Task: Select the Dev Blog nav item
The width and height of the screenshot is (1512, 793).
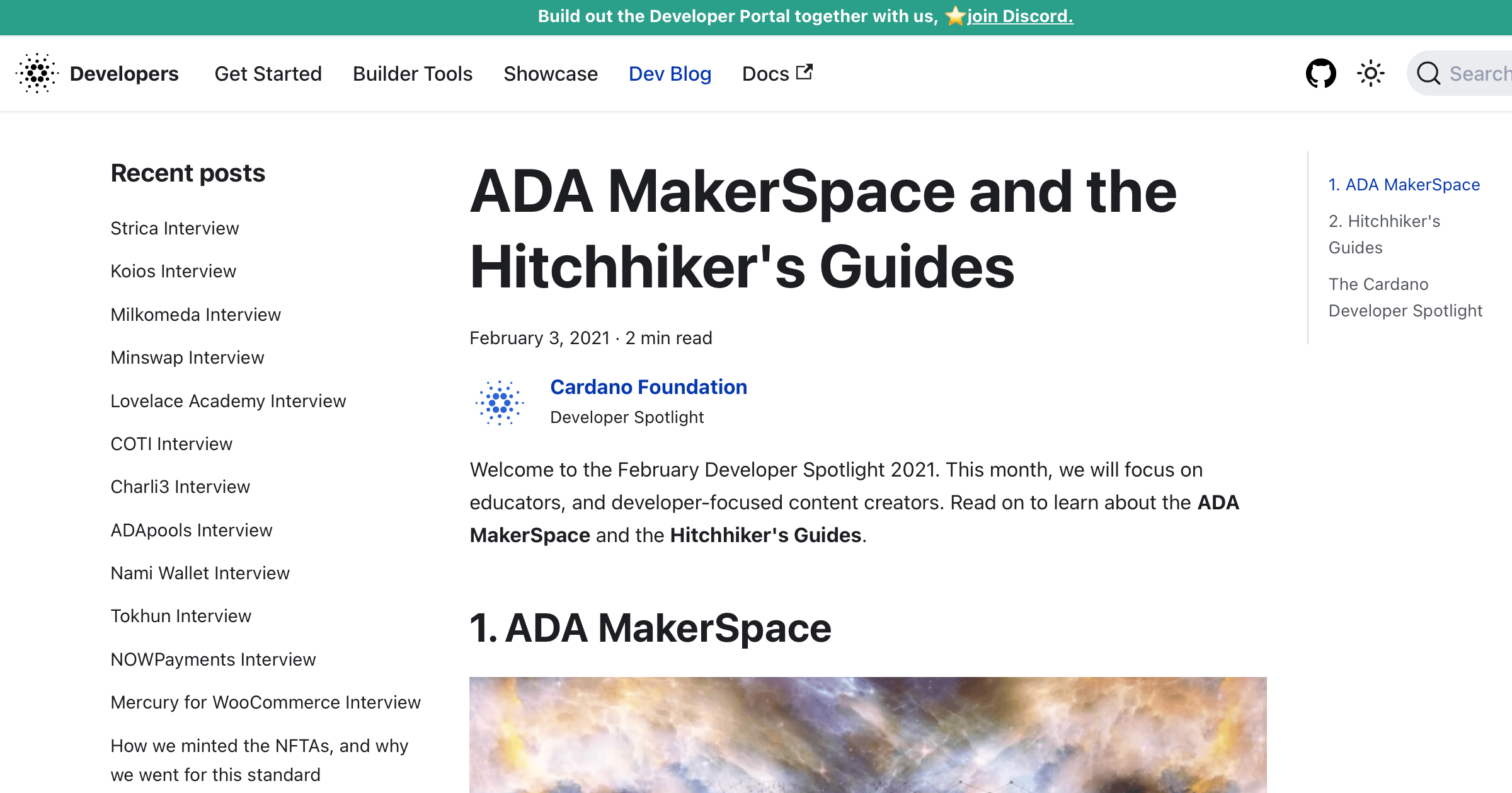Action: (670, 74)
